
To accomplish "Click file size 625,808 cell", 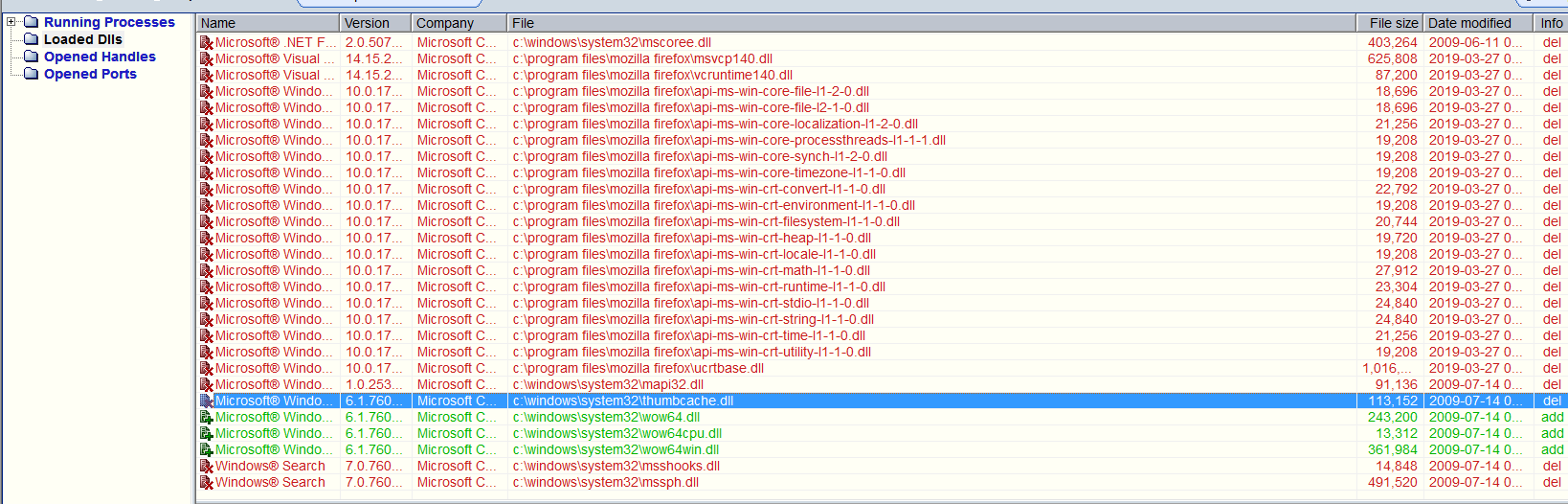I will [x=1392, y=58].
